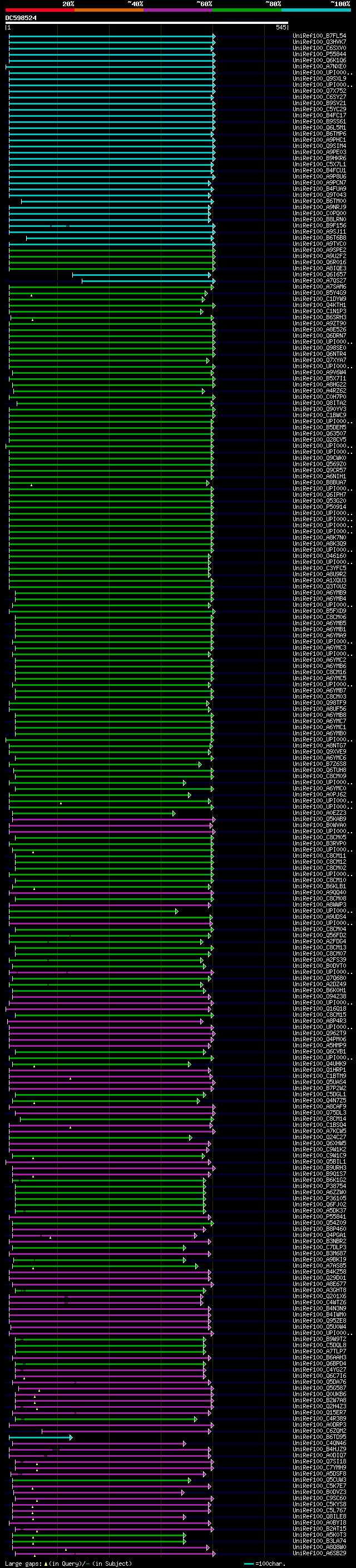The image size is (356, 1568).
Task: Select hit UniRef100_P50914
Action: pos(319,508)
